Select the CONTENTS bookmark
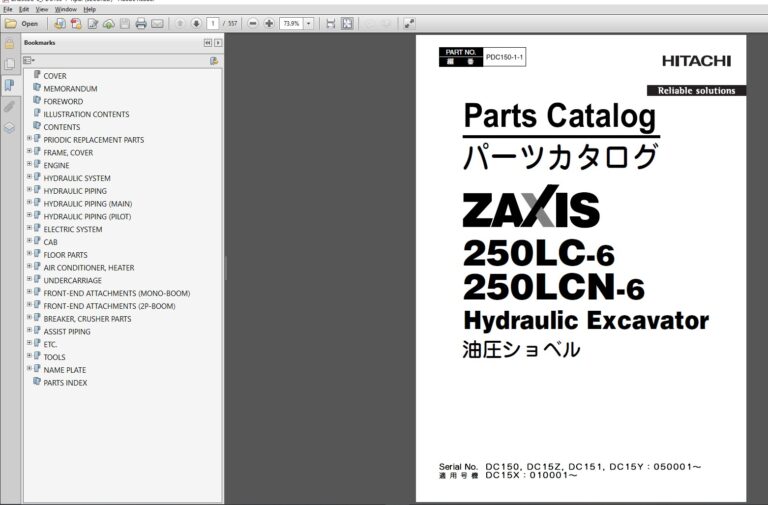Viewport: 768px width, 505px height. [x=62, y=127]
